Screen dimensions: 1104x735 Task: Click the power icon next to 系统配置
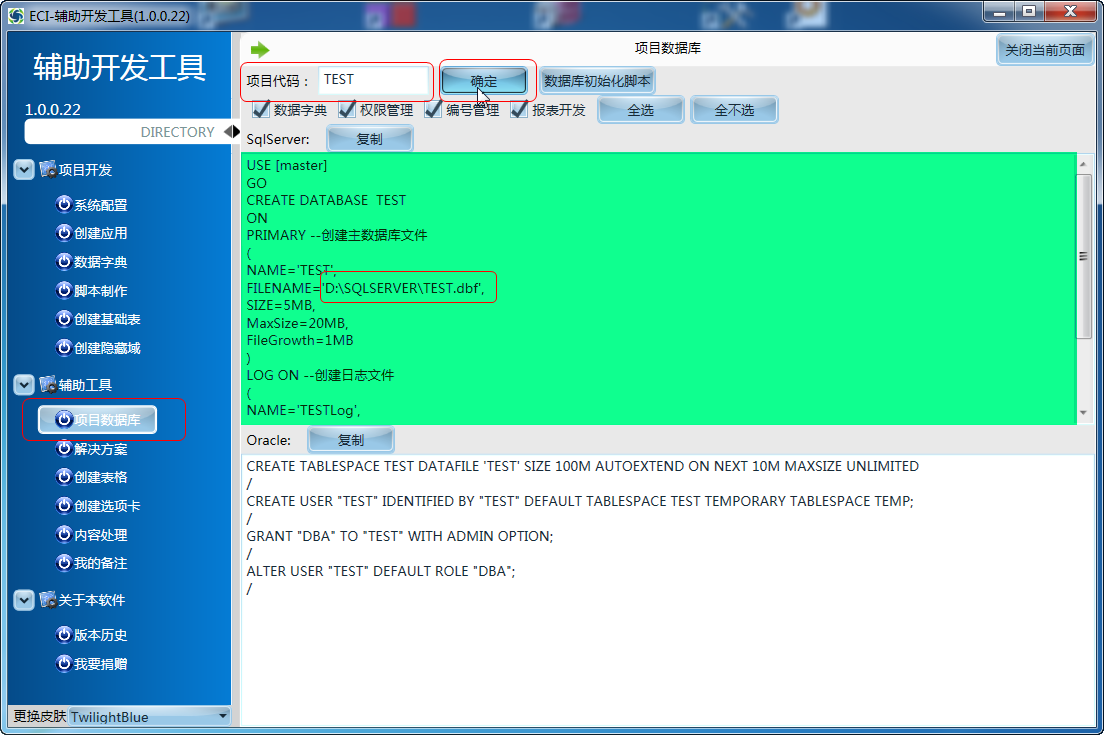[x=64, y=204]
